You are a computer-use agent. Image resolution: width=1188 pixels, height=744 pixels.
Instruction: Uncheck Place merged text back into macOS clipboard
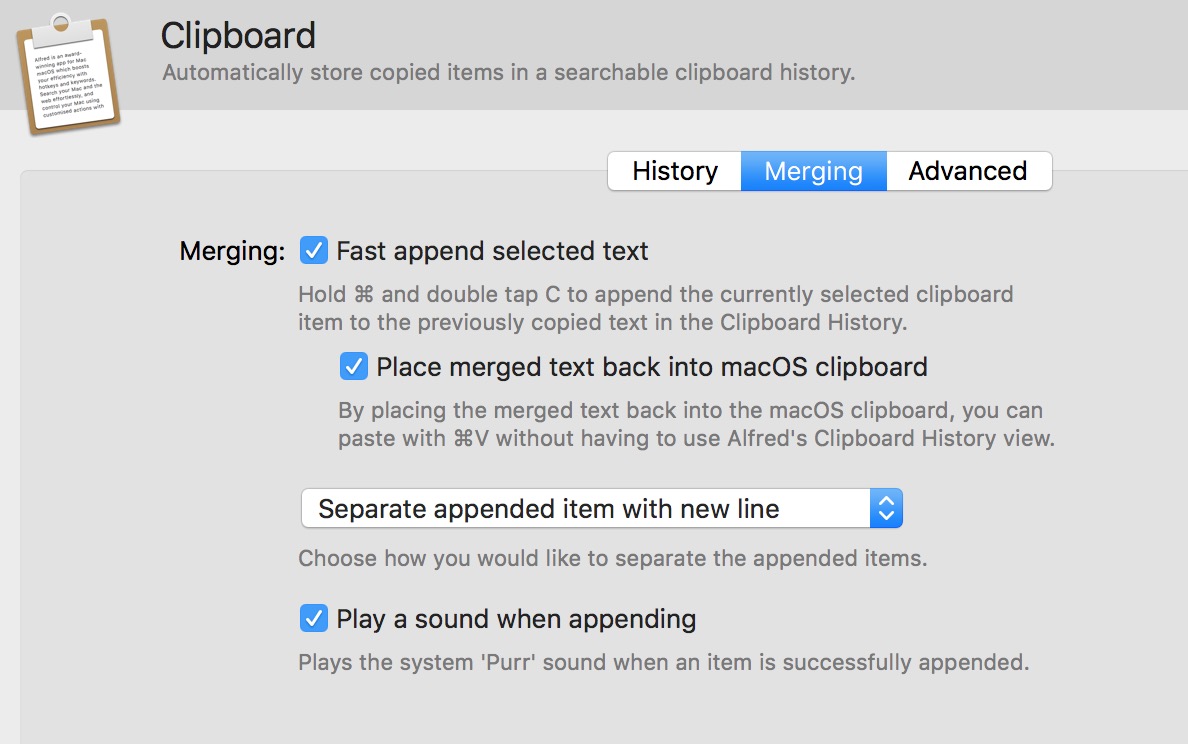[x=353, y=367]
